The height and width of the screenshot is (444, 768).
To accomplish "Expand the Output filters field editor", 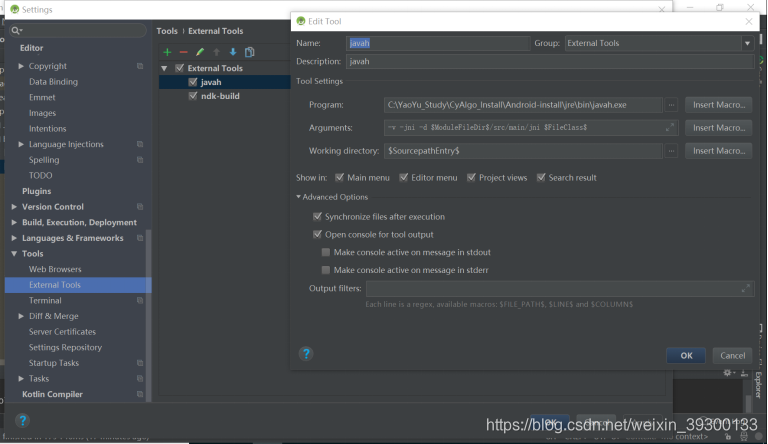I will point(745,289).
